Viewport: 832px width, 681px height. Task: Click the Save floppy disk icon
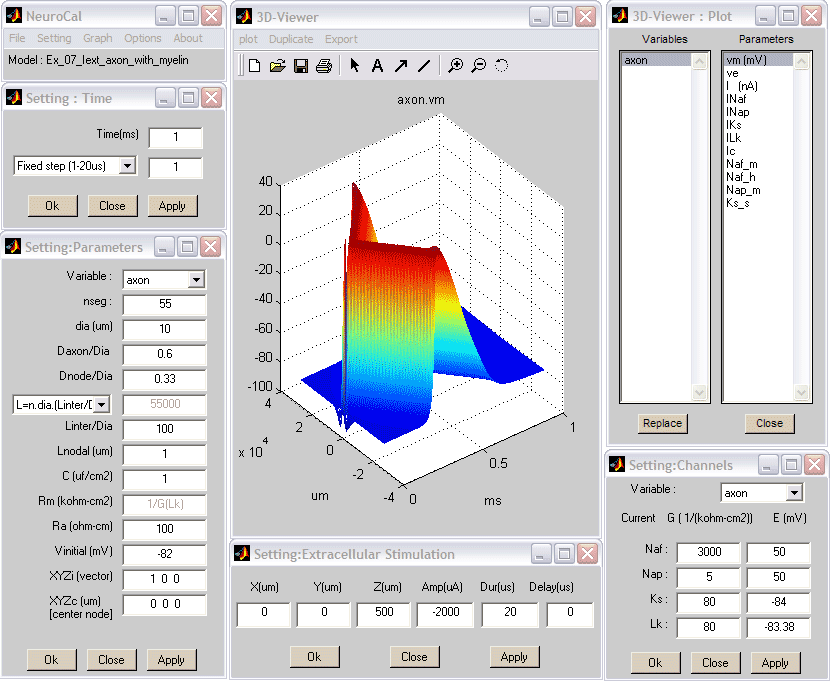pyautogui.click(x=301, y=66)
